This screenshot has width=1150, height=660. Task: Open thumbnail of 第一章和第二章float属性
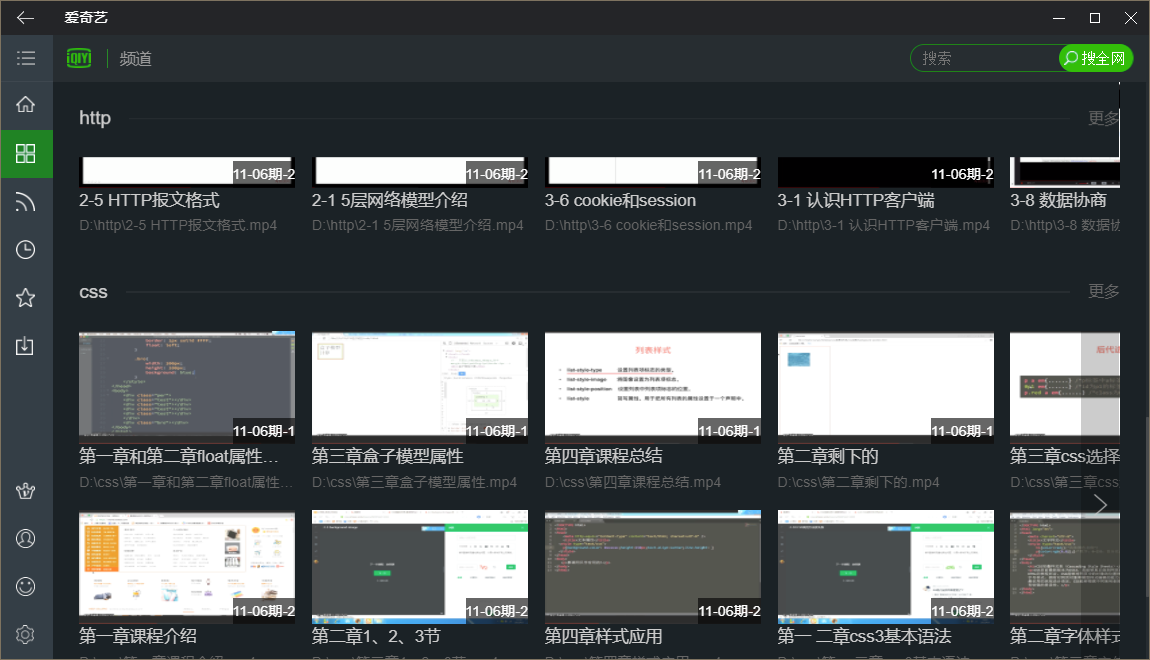(187, 387)
